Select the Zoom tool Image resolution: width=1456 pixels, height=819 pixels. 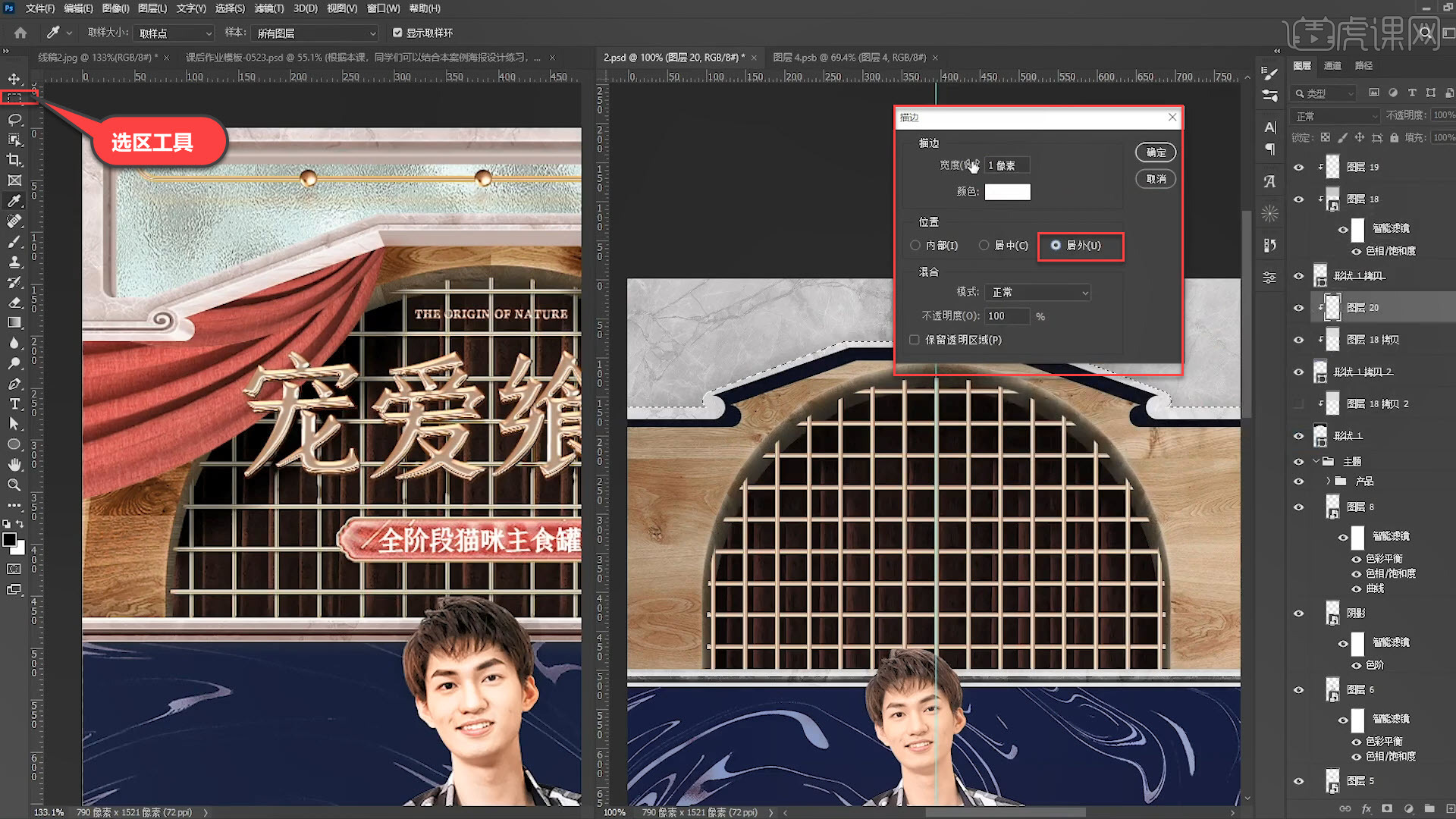14,485
